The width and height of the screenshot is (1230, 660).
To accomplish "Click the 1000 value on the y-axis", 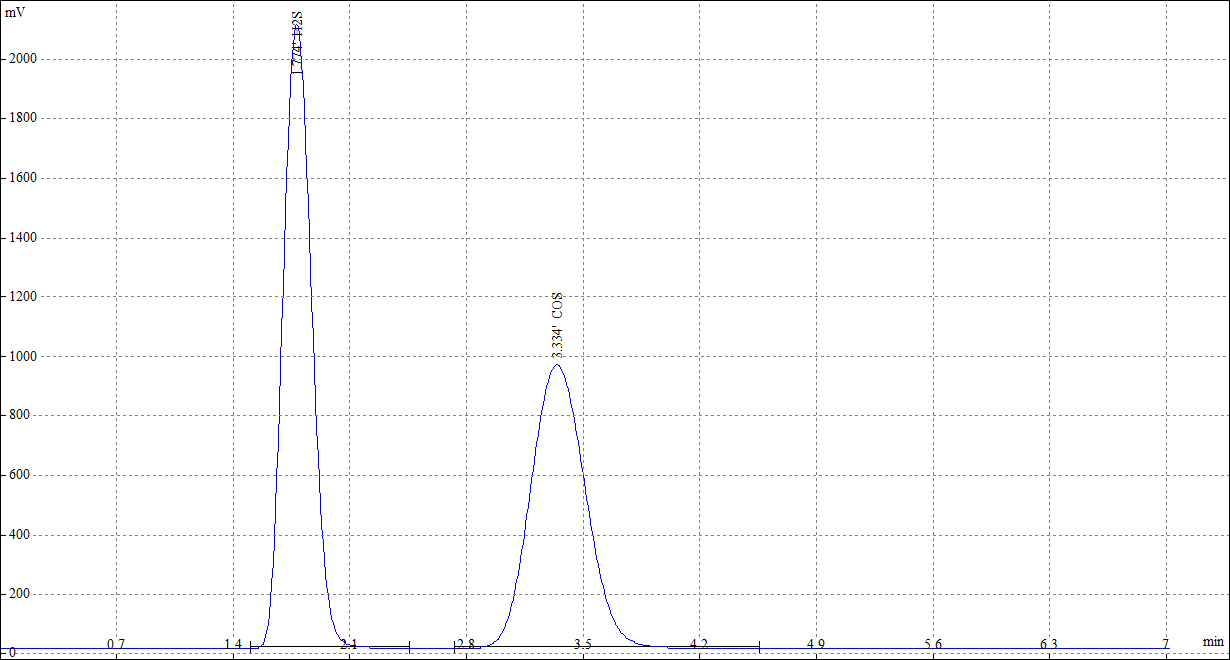I will click(x=22, y=357).
